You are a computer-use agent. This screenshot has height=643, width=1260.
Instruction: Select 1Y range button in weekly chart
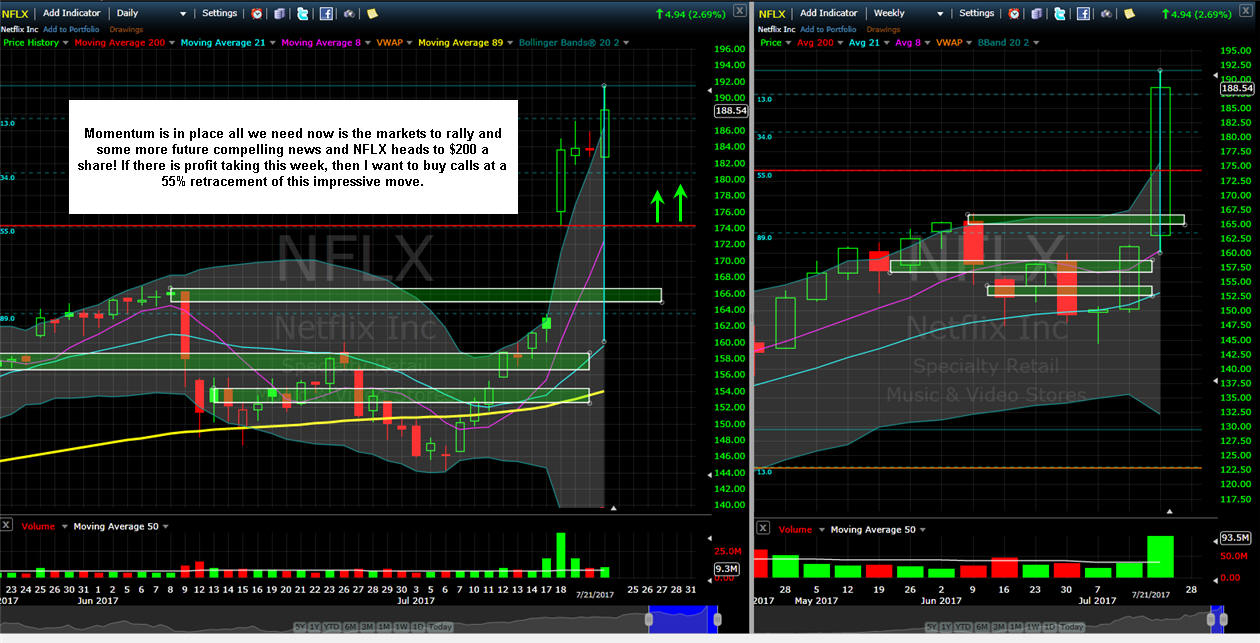(x=946, y=627)
